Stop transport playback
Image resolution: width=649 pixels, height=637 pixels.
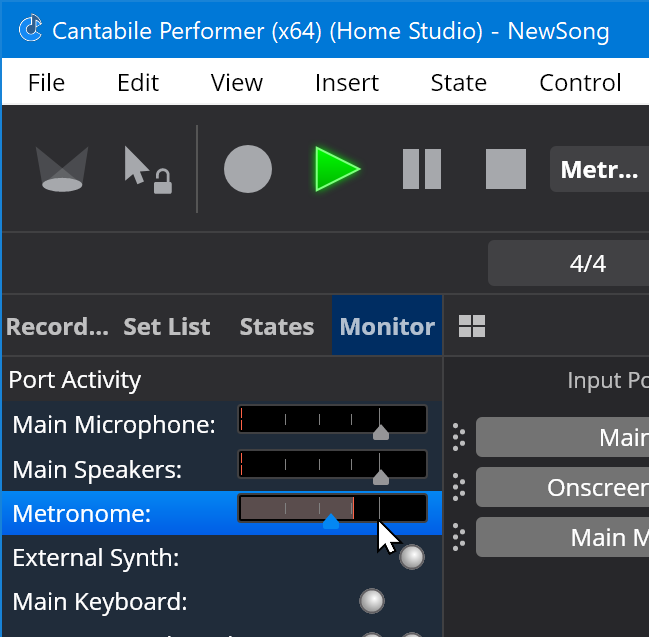[x=506, y=169]
